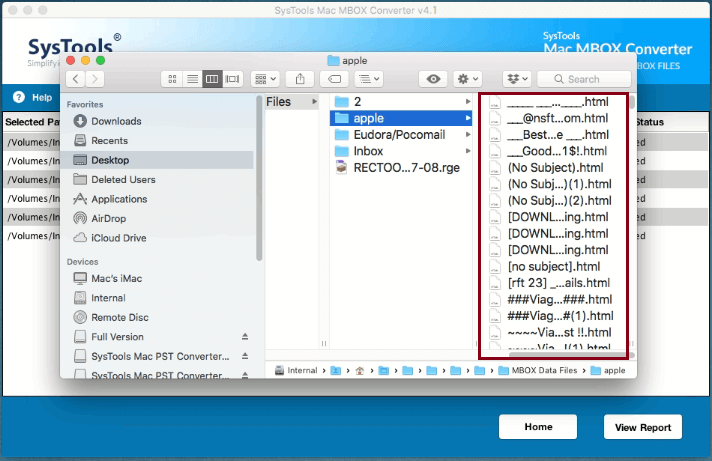Click Home button in SysTools window
This screenshot has height=461, width=712.
click(x=538, y=427)
